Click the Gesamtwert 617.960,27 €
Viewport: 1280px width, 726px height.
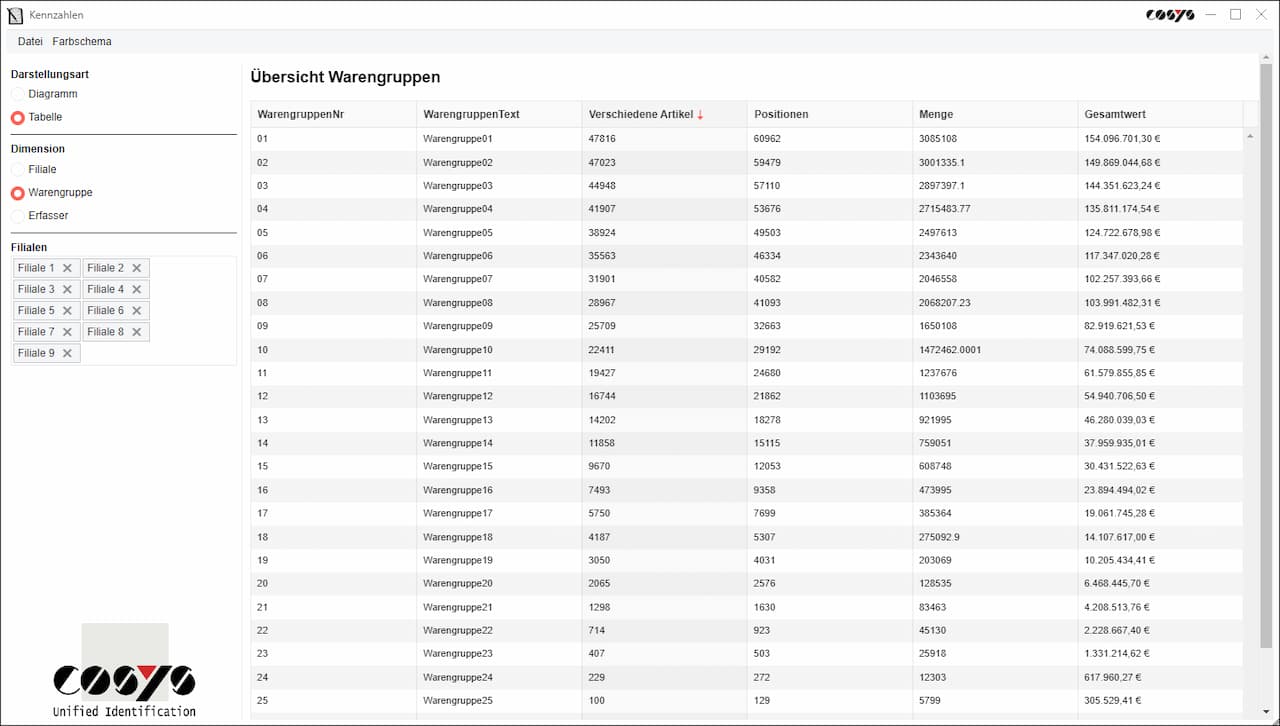tap(1113, 677)
